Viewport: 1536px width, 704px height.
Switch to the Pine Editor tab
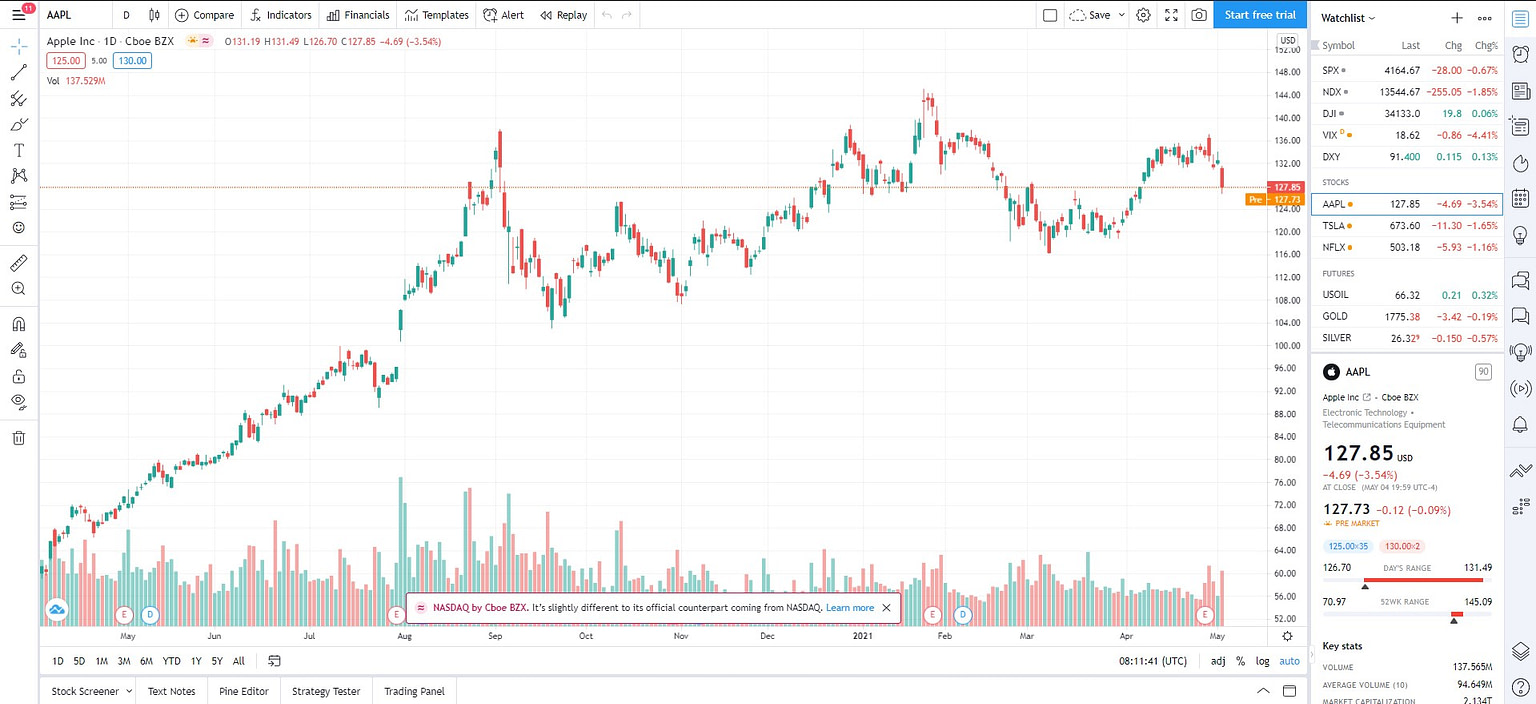tap(243, 691)
